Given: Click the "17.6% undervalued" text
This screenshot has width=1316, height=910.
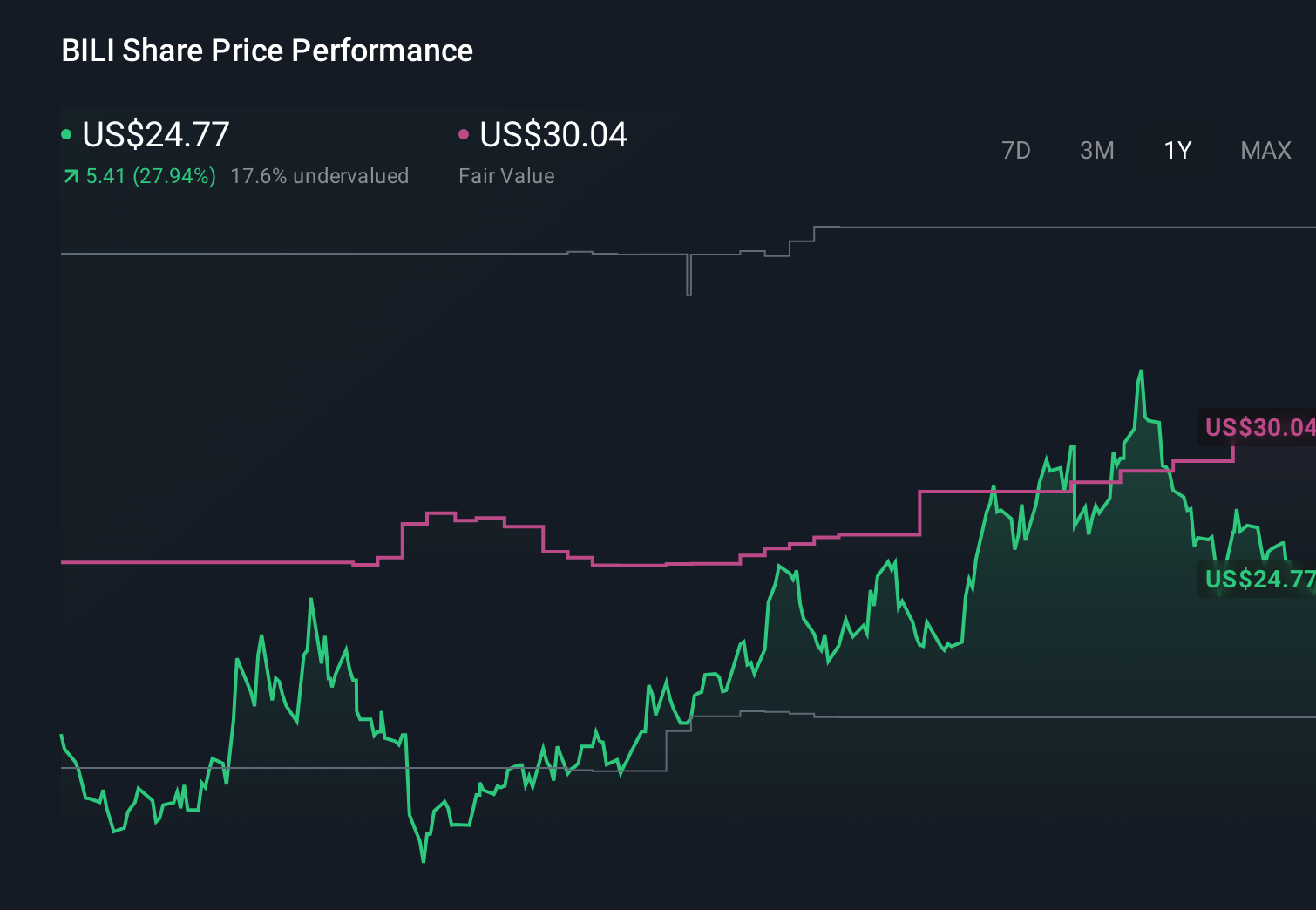Looking at the screenshot, I should (319, 176).
